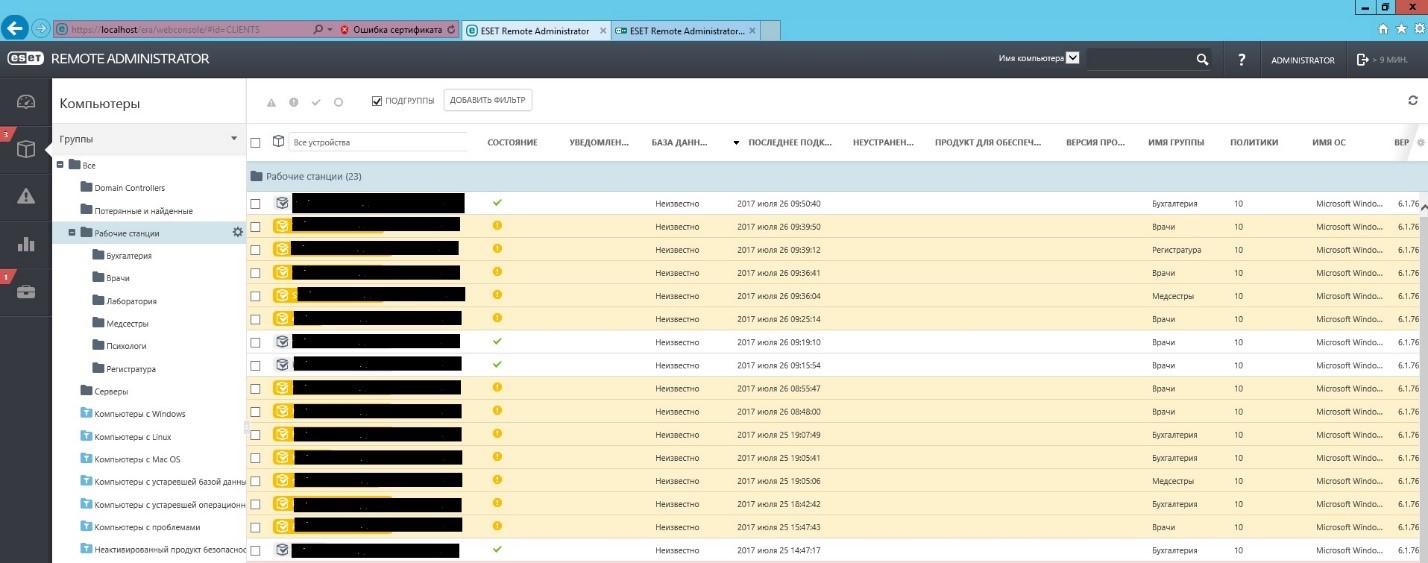Collapse the Рабочие станции tree node
Screen dimensions: 1428x563
(72, 233)
